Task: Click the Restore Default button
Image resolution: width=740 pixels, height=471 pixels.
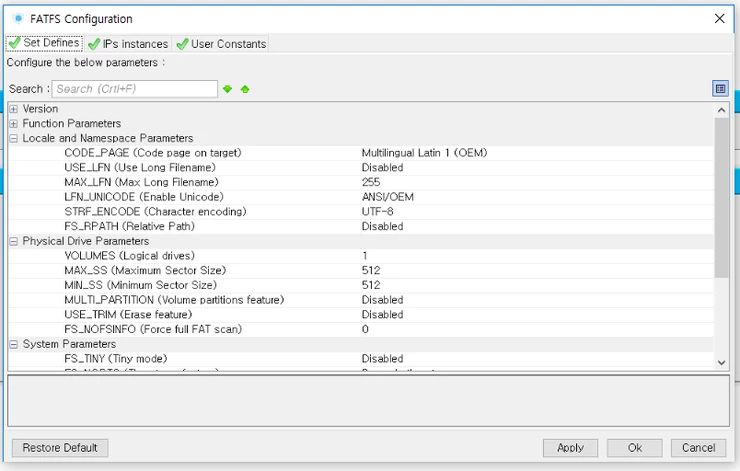Action: pos(60,447)
